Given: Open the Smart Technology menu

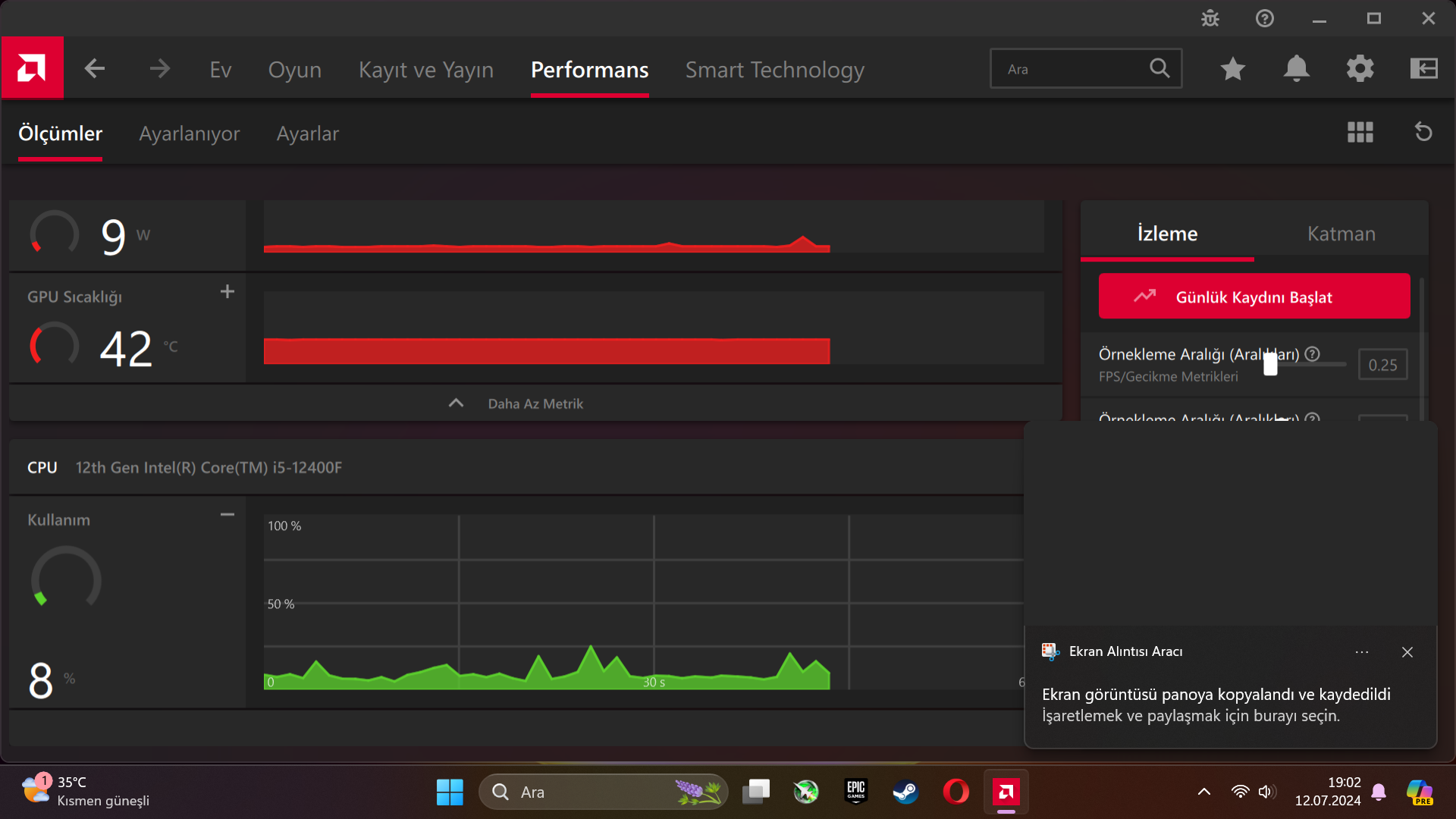Looking at the screenshot, I should pyautogui.click(x=774, y=70).
